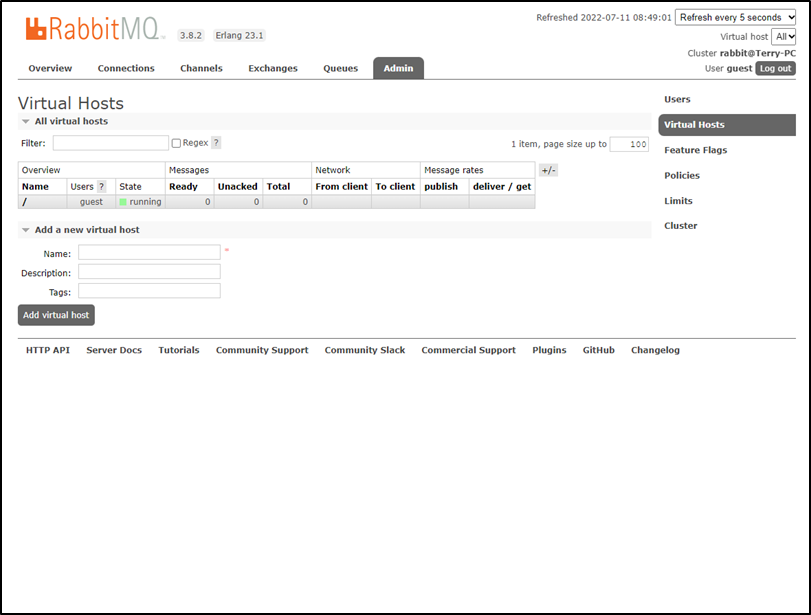Screen dimensions: 811x615
Task: Sort by the From client column header
Action: tap(341, 187)
